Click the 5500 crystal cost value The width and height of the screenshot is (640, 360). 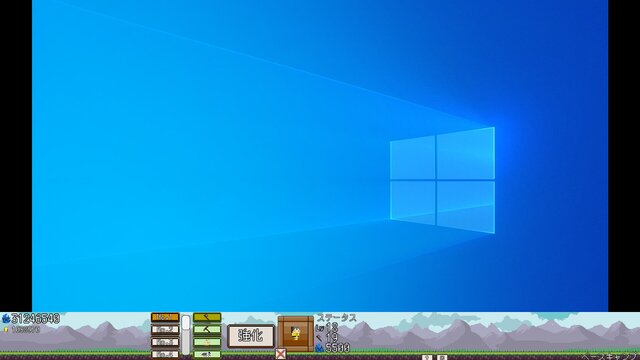tap(338, 348)
